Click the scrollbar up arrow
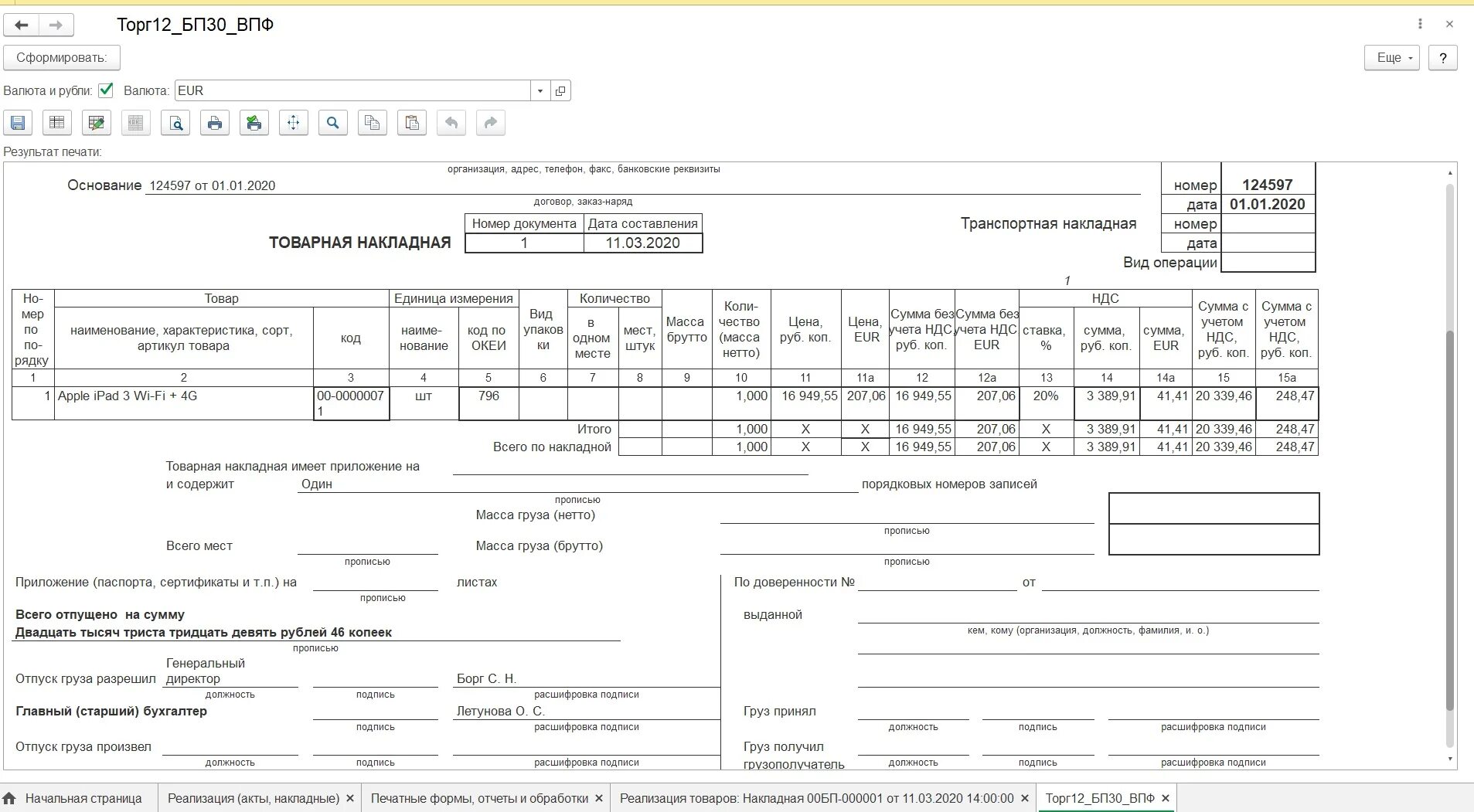 pyautogui.click(x=1450, y=173)
